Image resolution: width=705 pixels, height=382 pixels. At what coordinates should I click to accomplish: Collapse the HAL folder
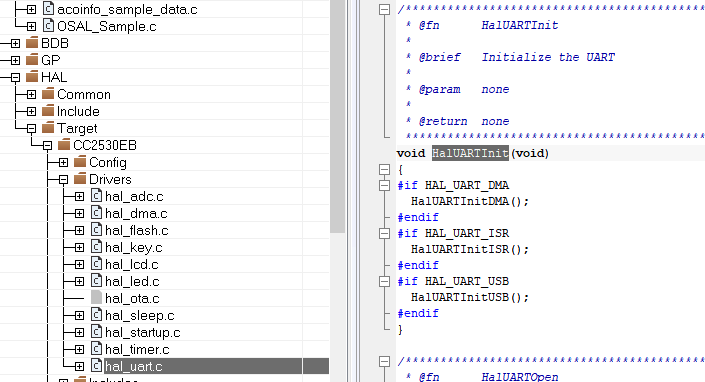click(15, 77)
